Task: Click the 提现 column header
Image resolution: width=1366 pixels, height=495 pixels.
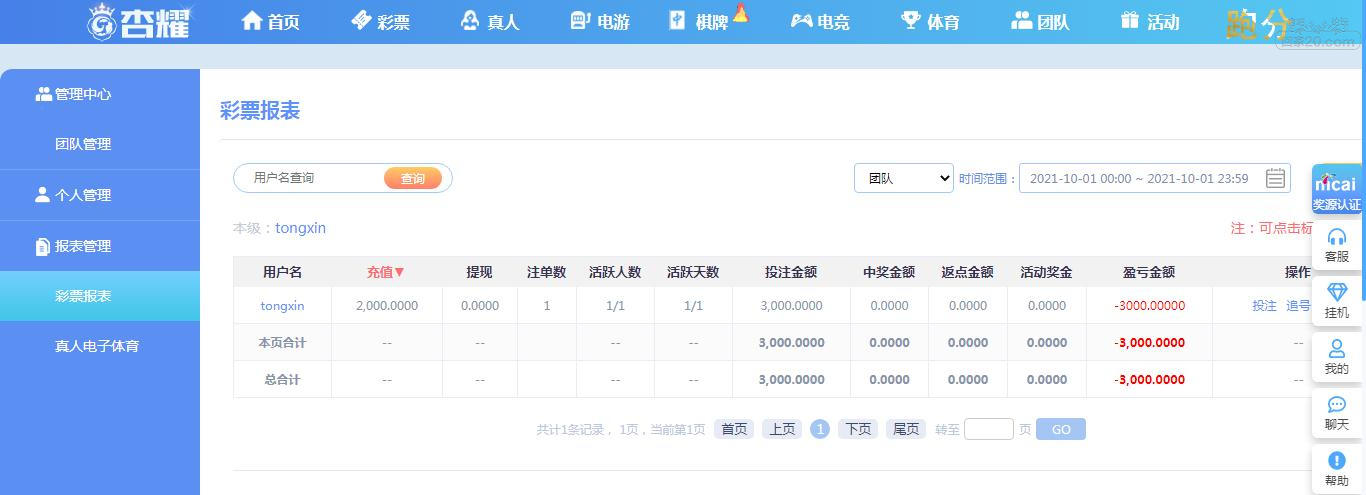Action: point(479,272)
